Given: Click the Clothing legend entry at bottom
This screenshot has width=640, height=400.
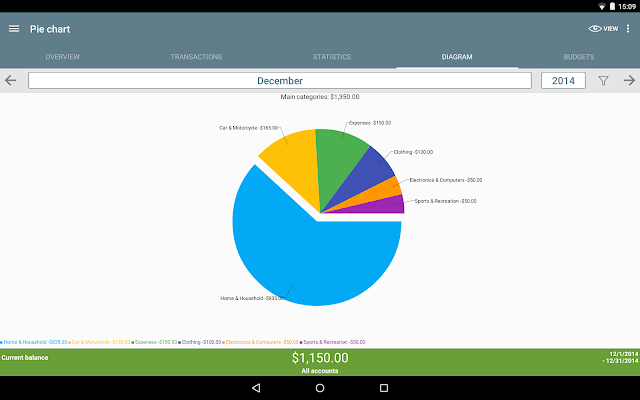Looking at the screenshot, I should coord(200,342).
